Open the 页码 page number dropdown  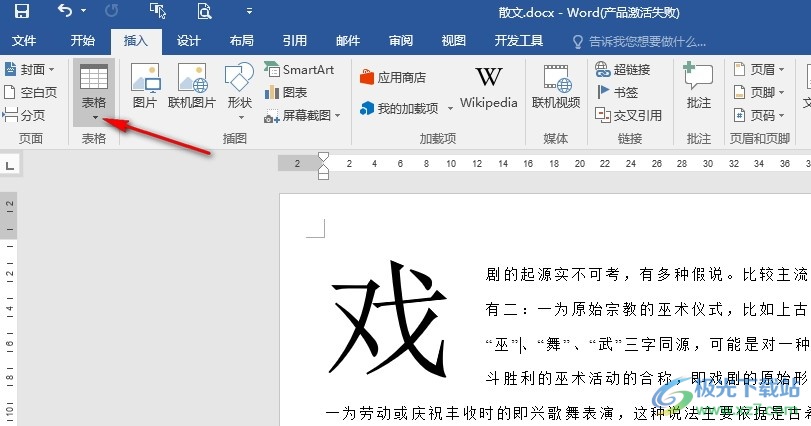click(759, 115)
